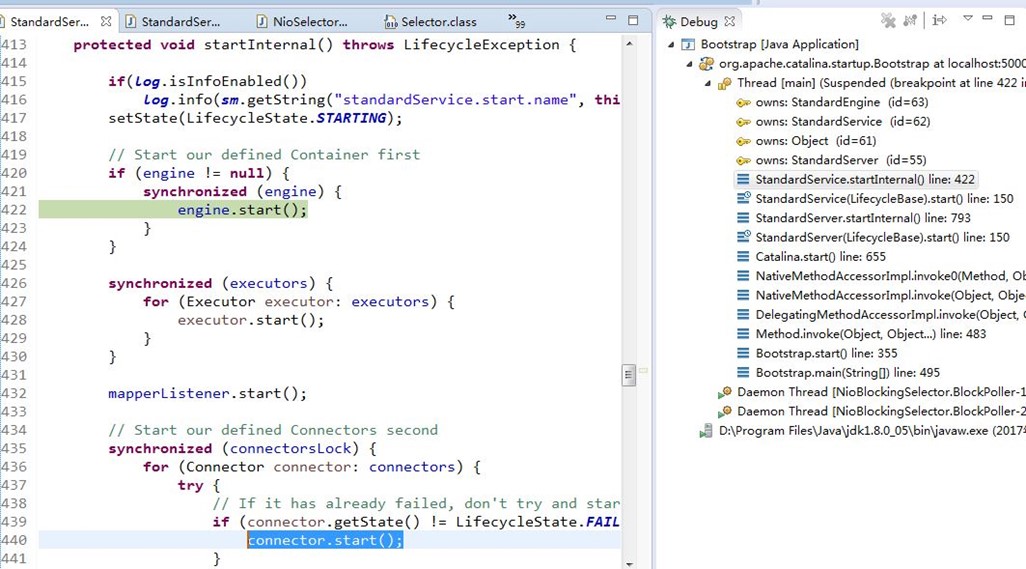Click the instruction stepping mode icon
The width and height of the screenshot is (1026, 569).
coord(940,20)
